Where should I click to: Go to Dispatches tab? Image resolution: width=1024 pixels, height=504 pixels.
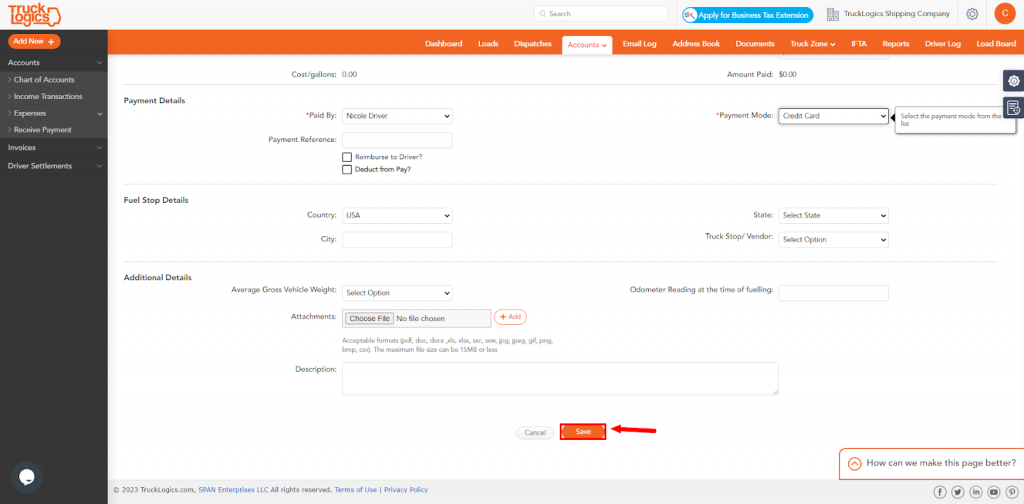[x=533, y=44]
